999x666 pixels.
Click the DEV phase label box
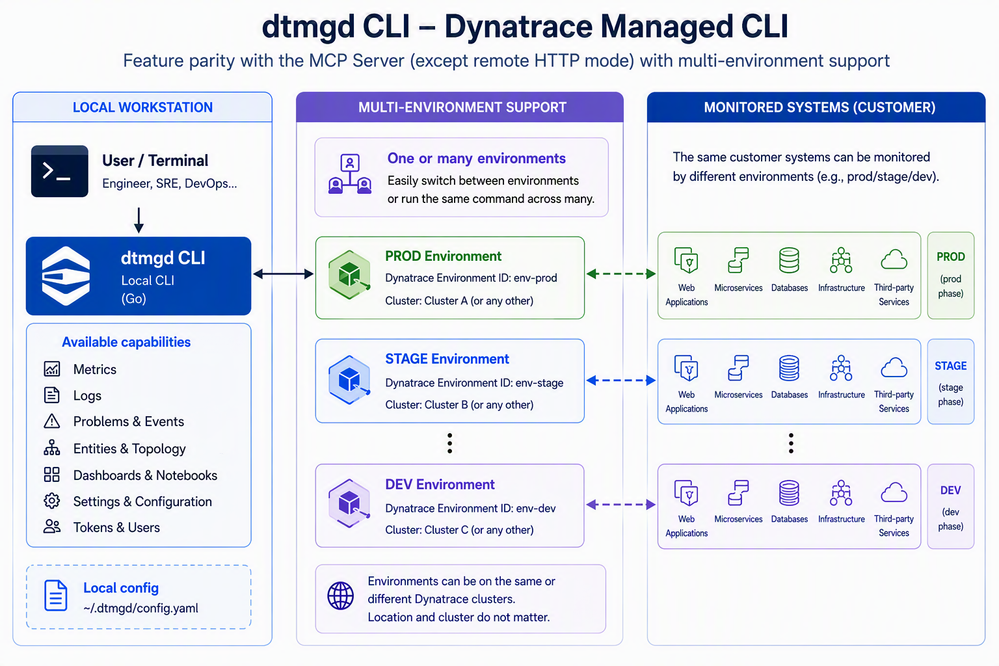[x=951, y=506]
